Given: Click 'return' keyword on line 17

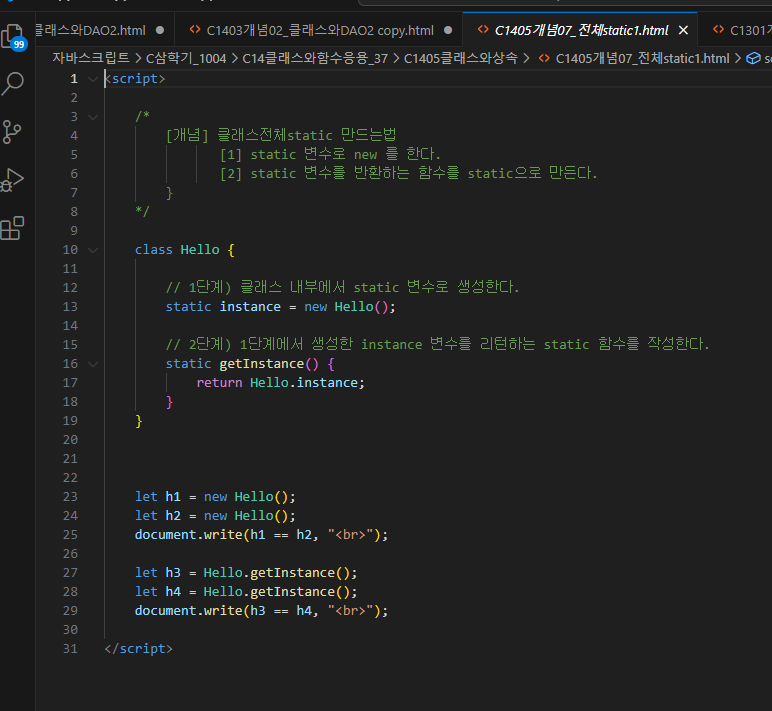Looking at the screenshot, I should pos(219,383).
